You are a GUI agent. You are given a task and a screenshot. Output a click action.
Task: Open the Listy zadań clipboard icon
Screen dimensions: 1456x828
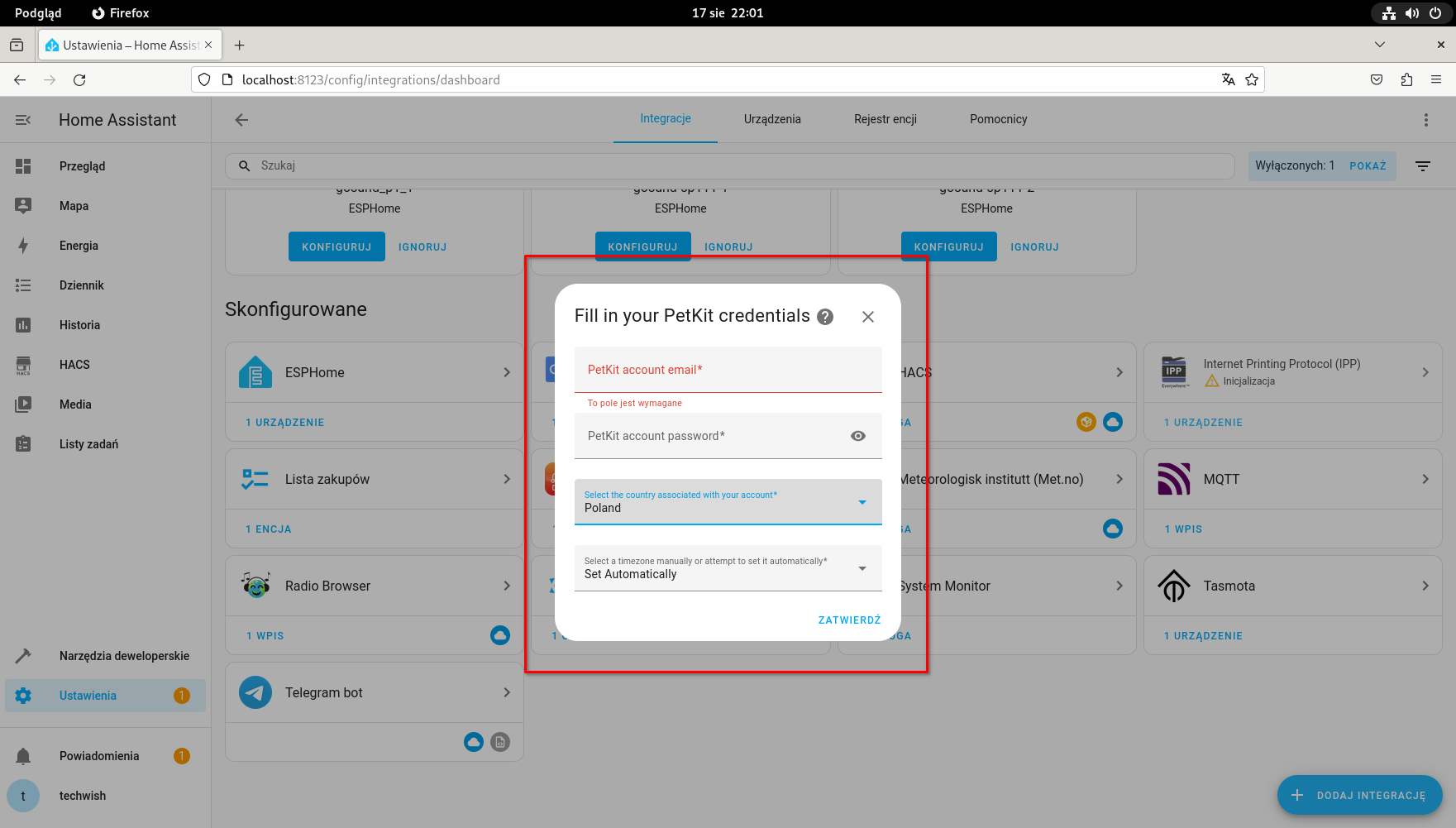point(23,444)
